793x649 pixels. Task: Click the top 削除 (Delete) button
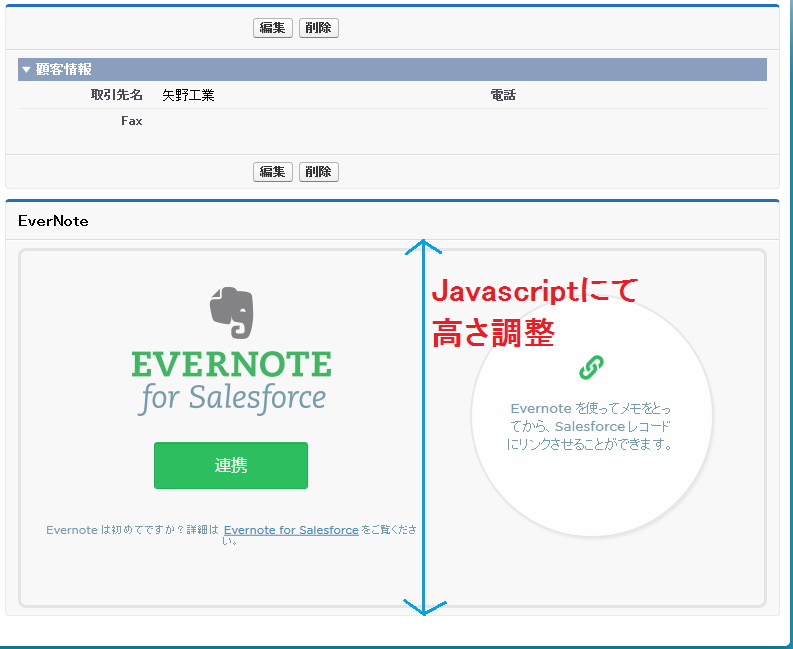[x=319, y=28]
